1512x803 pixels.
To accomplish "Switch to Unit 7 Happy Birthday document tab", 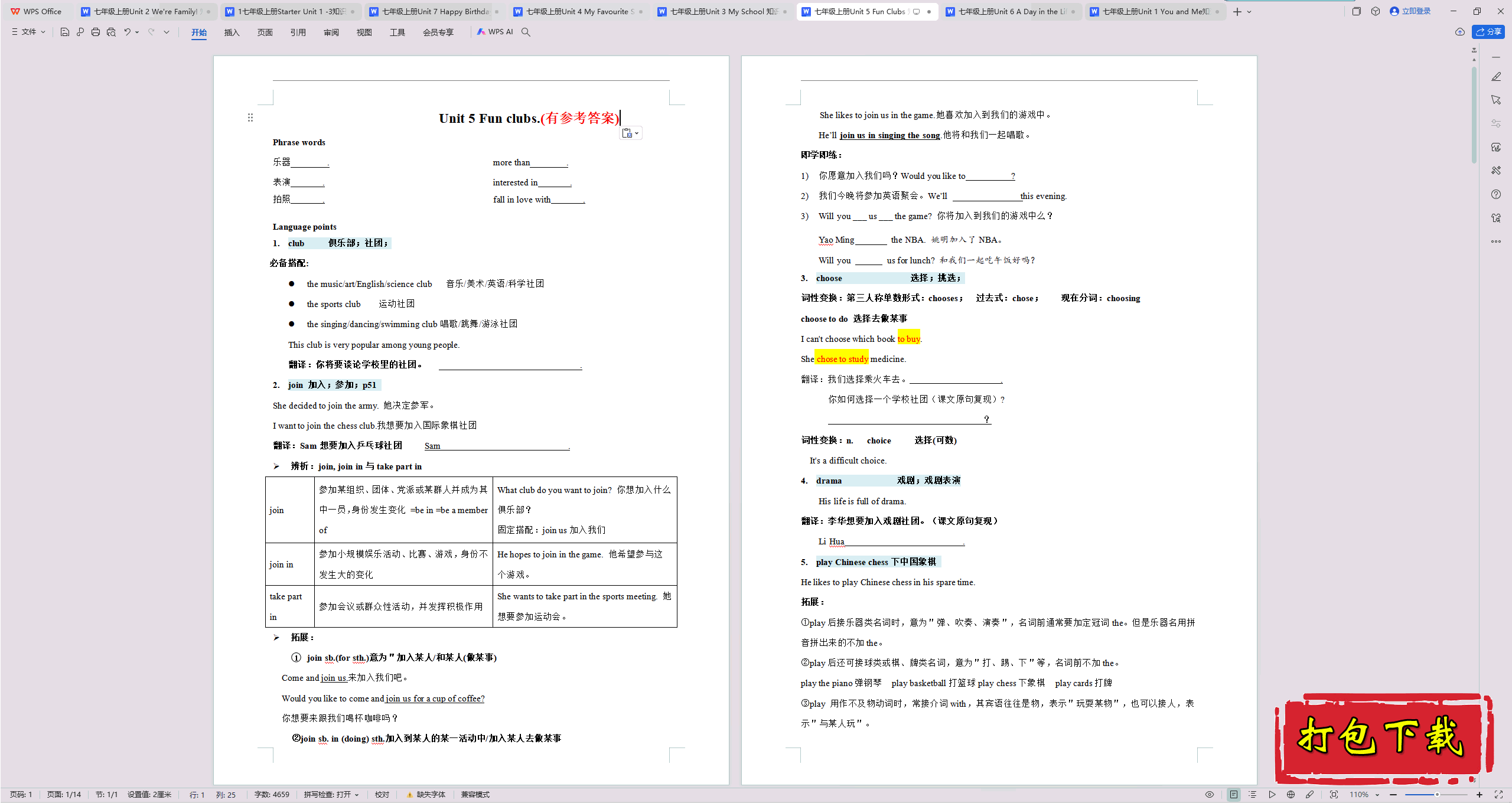I will click(x=435, y=11).
